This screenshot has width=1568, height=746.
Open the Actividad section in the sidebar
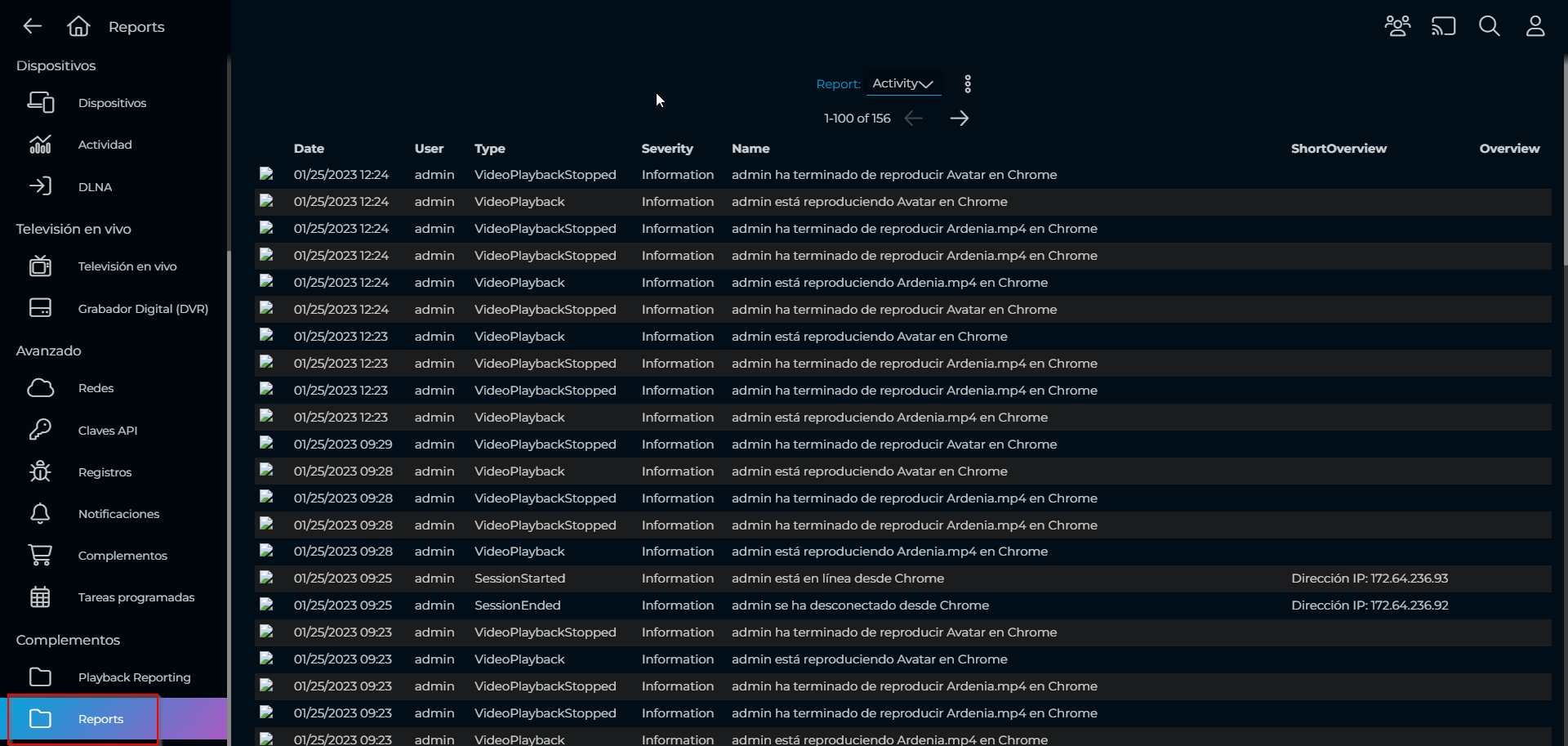coord(105,144)
